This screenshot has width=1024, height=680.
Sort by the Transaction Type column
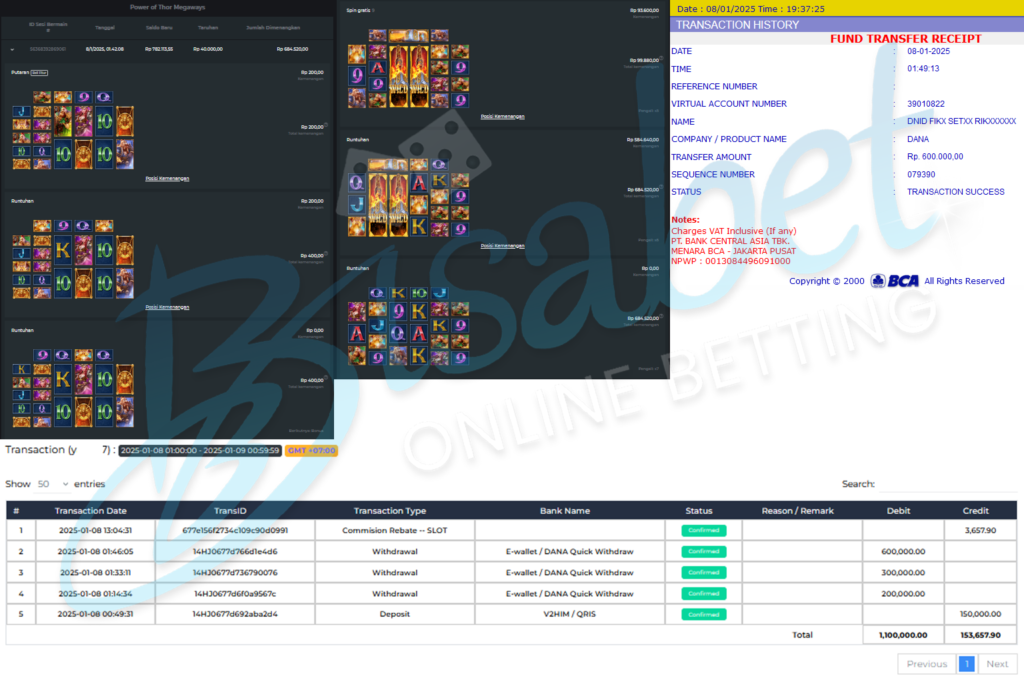(x=390, y=511)
